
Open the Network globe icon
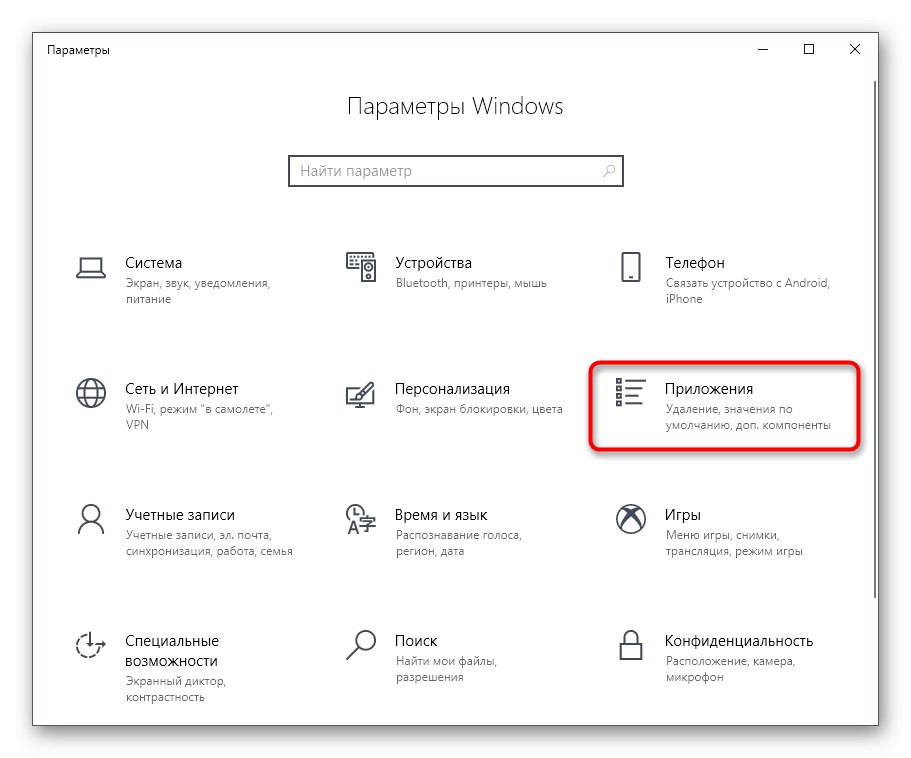tap(91, 393)
